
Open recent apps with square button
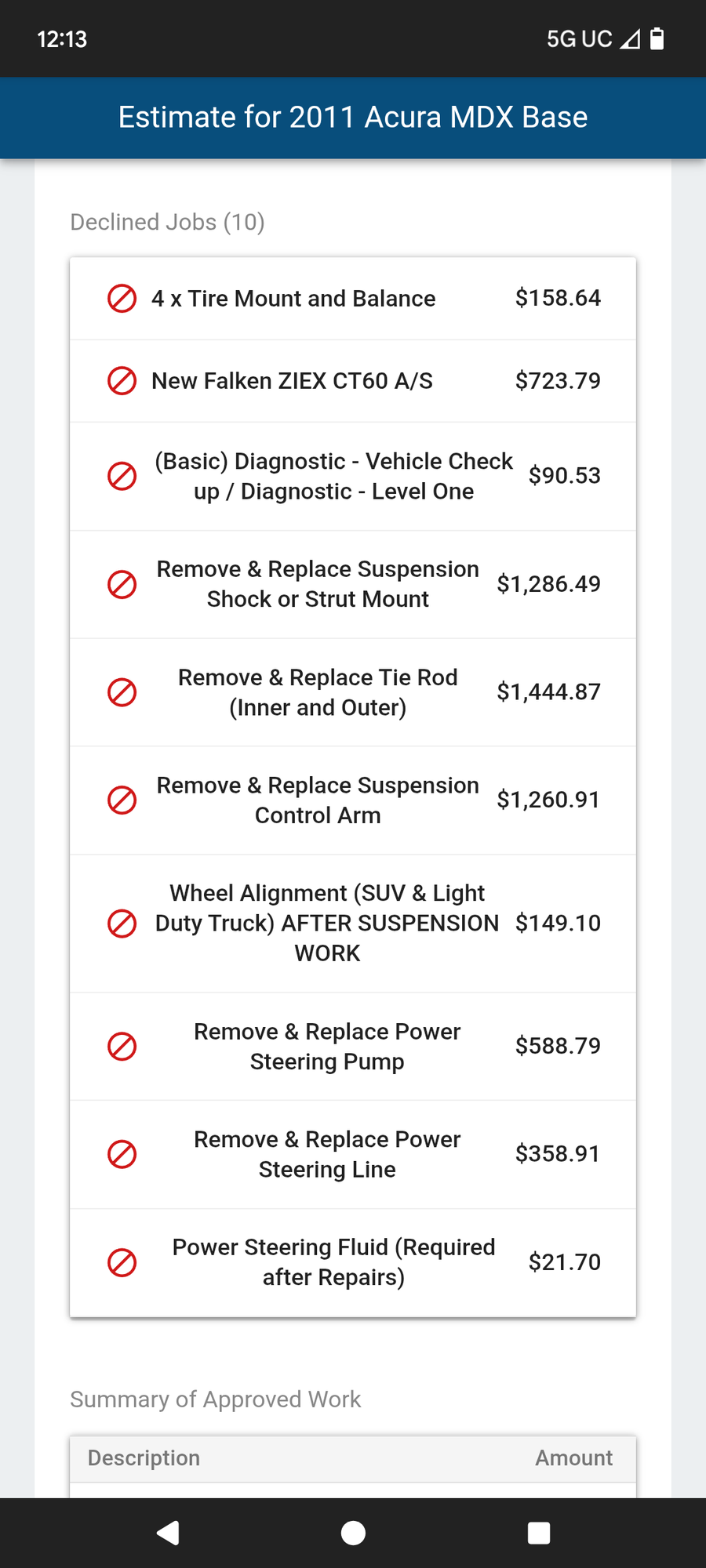tap(539, 1533)
